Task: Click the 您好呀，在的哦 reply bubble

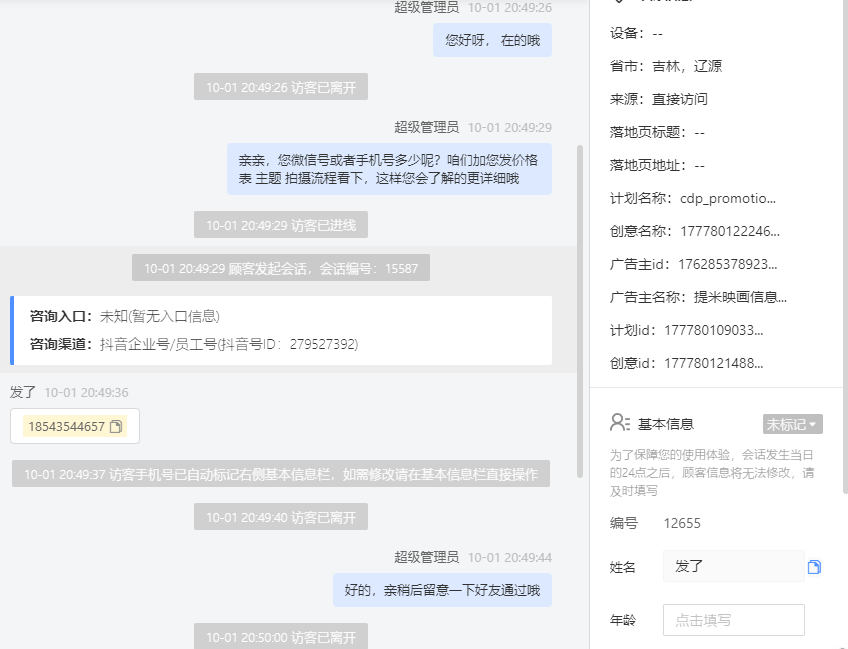Action: 492,40
